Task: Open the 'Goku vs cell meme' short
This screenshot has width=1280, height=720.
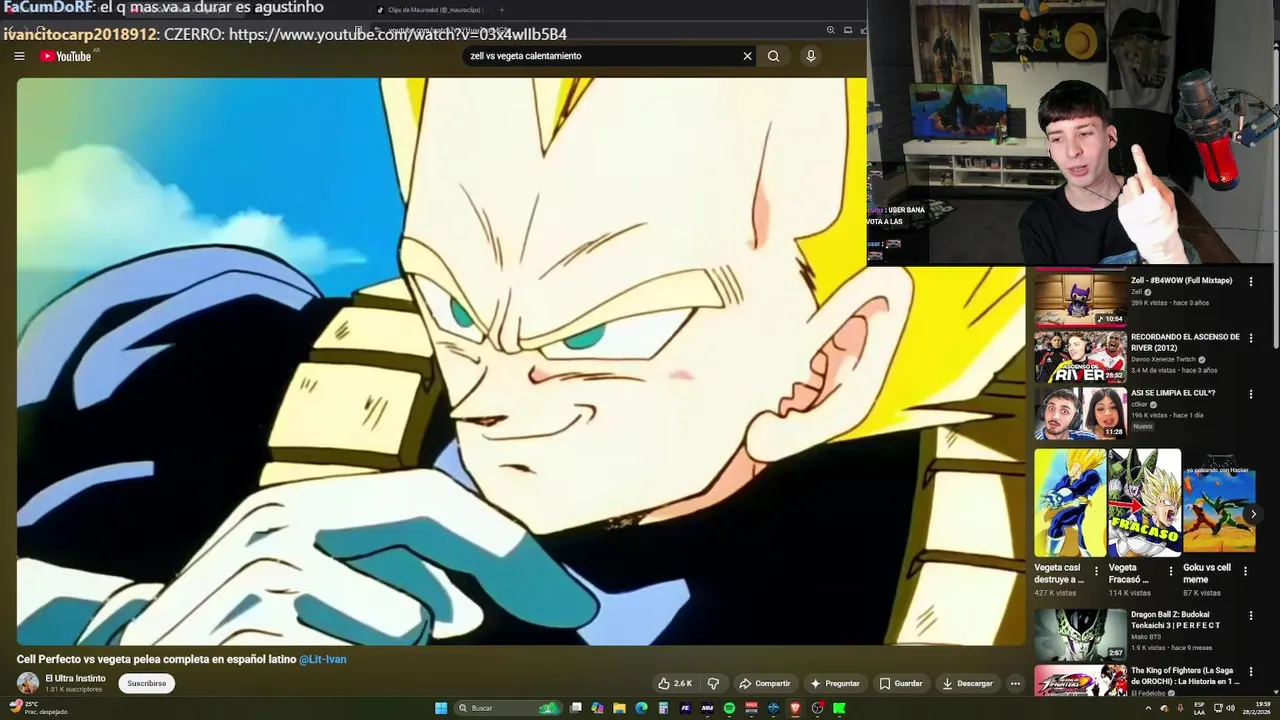Action: coord(1219,502)
